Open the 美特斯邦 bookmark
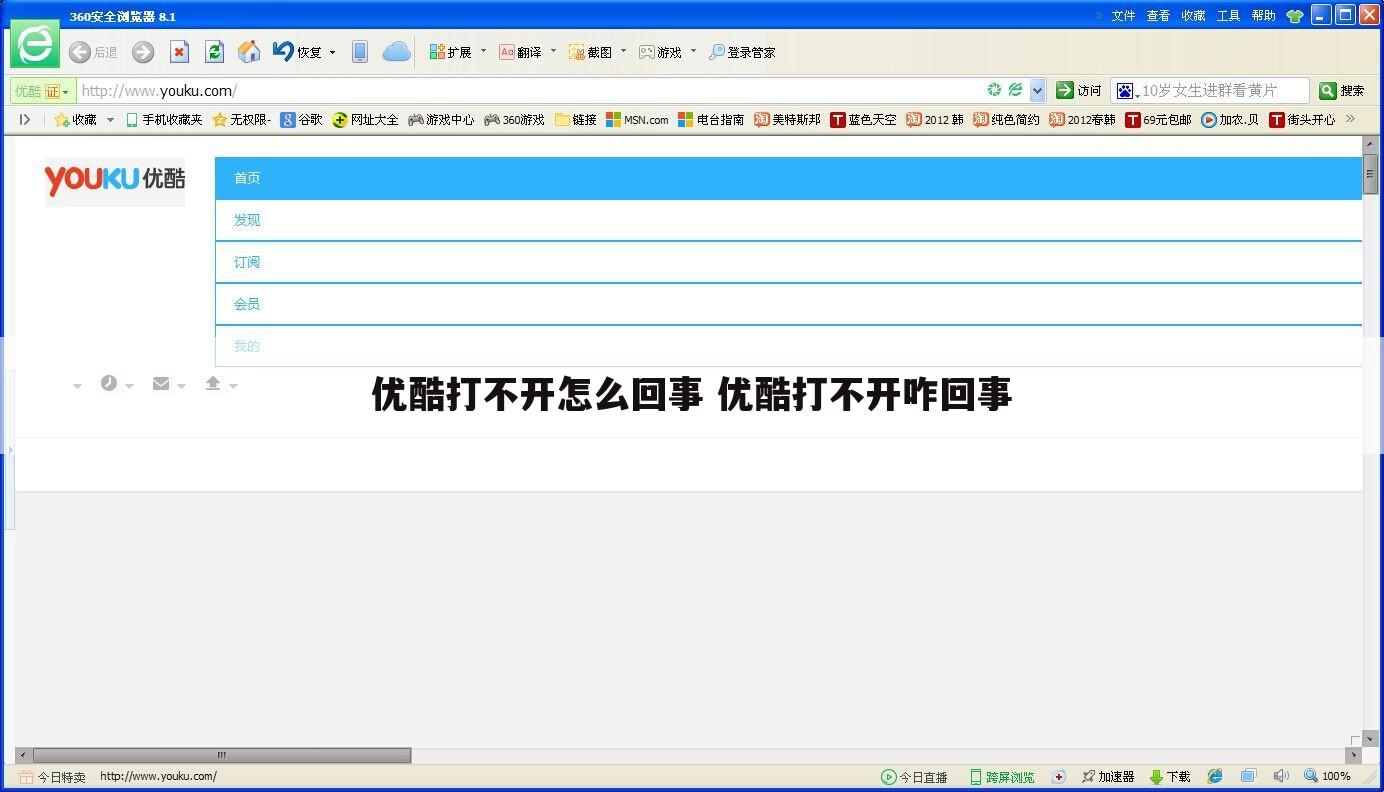 (x=787, y=120)
